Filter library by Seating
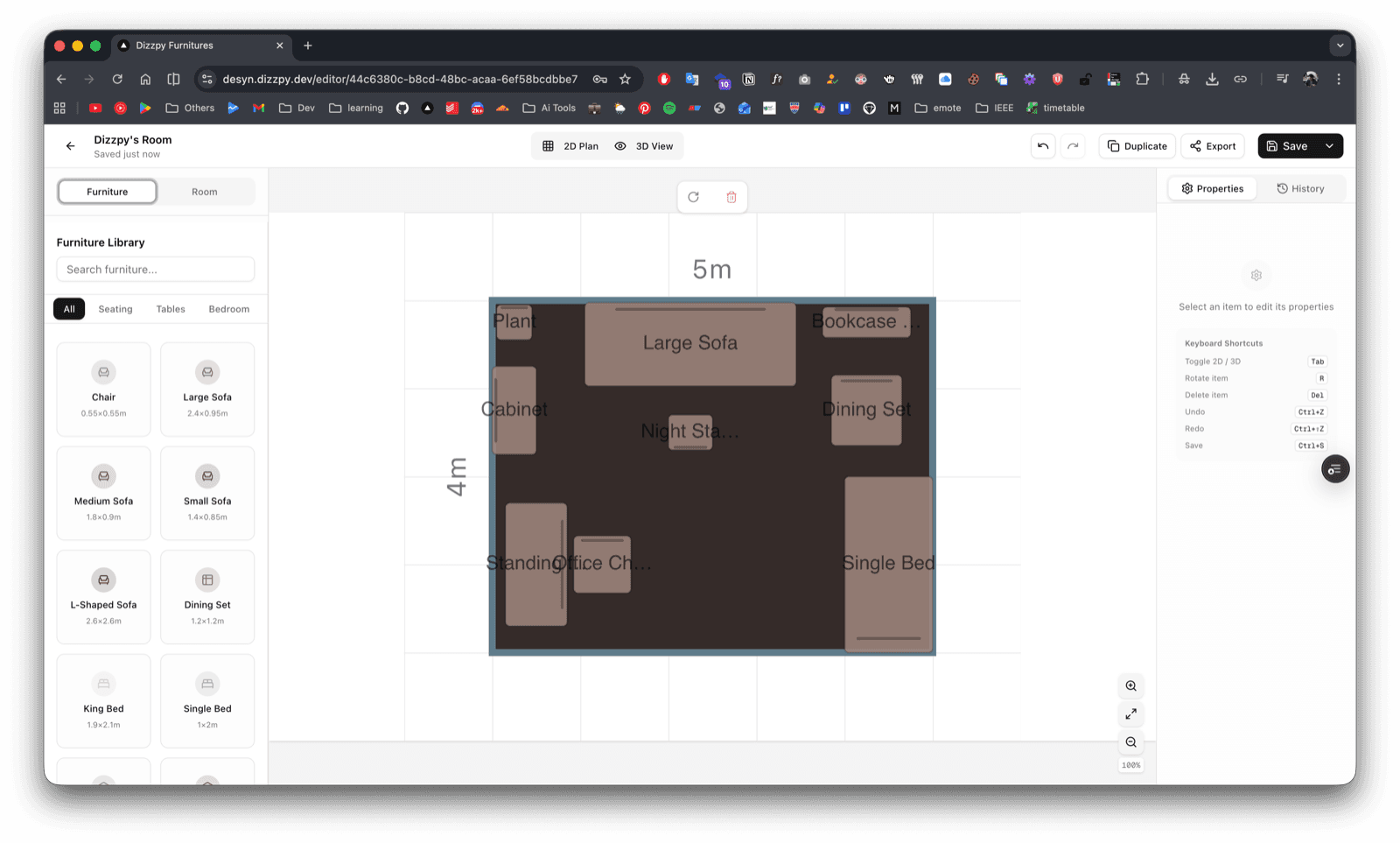 click(115, 309)
